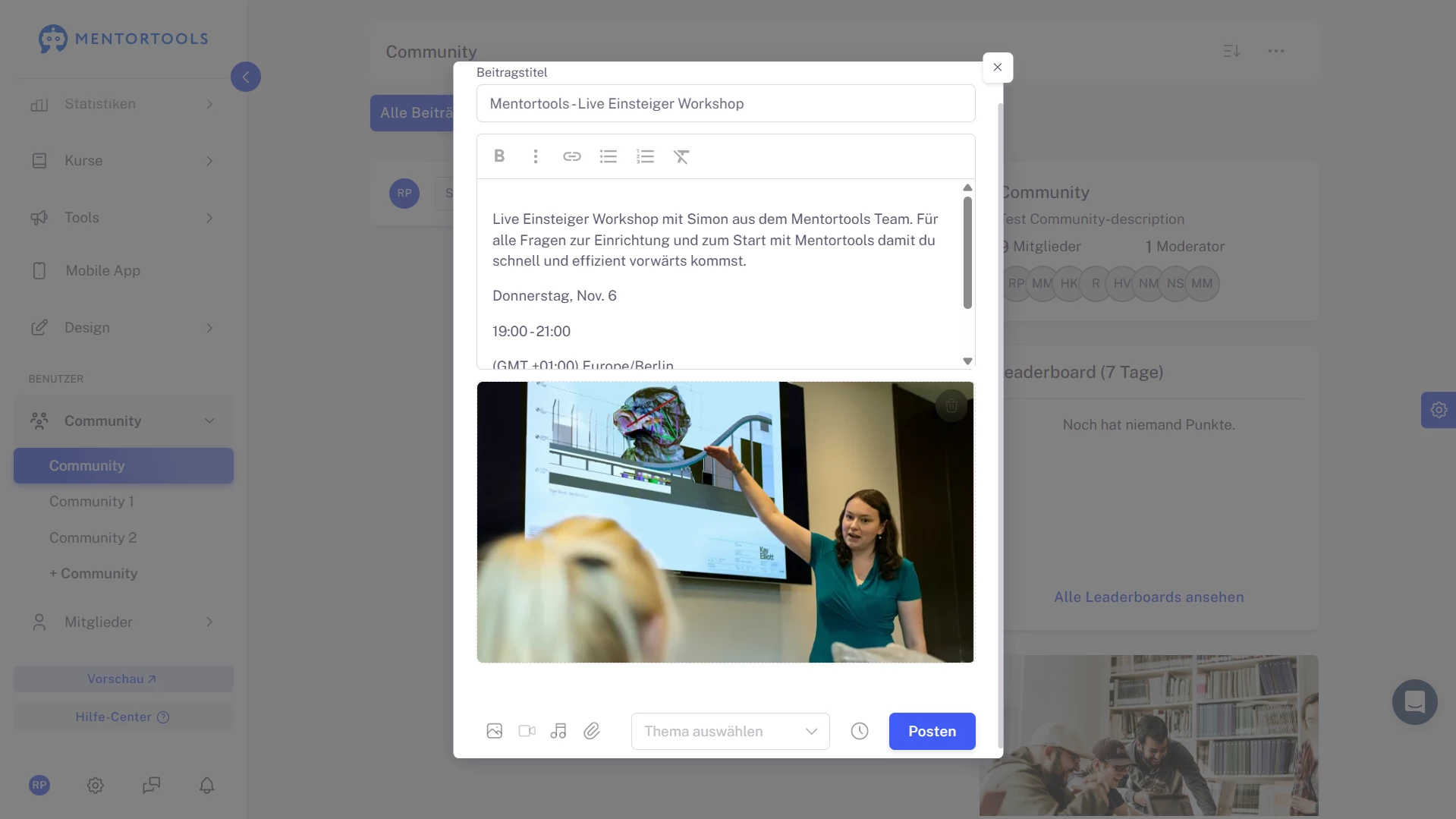This screenshot has height=819, width=1456.
Task: Apply numbered list formatting
Action: (645, 156)
